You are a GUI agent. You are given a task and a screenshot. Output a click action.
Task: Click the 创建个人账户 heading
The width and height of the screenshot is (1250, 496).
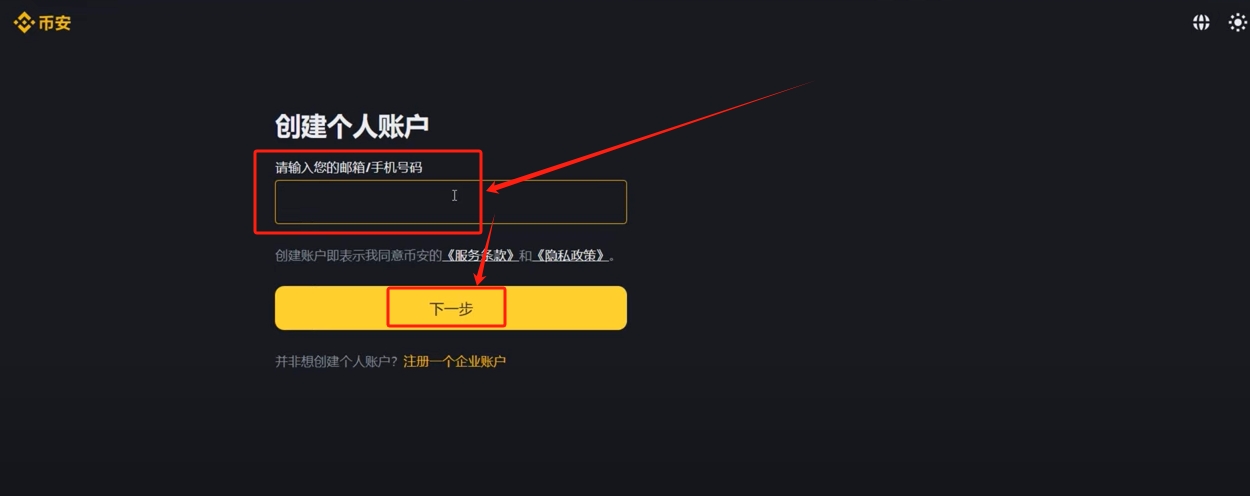coord(352,126)
